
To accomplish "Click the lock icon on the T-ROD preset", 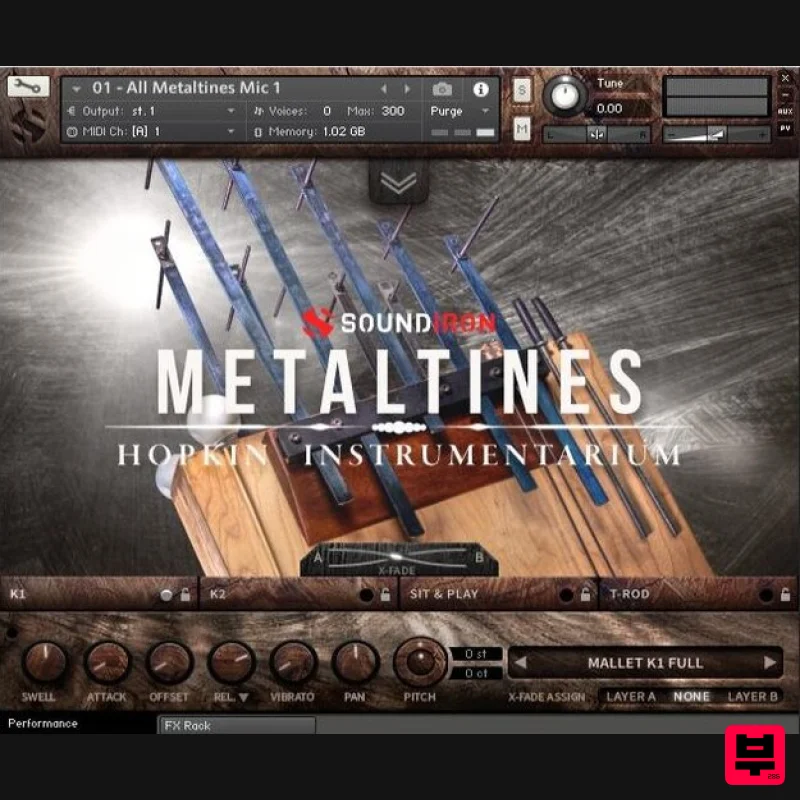I will 785,594.
